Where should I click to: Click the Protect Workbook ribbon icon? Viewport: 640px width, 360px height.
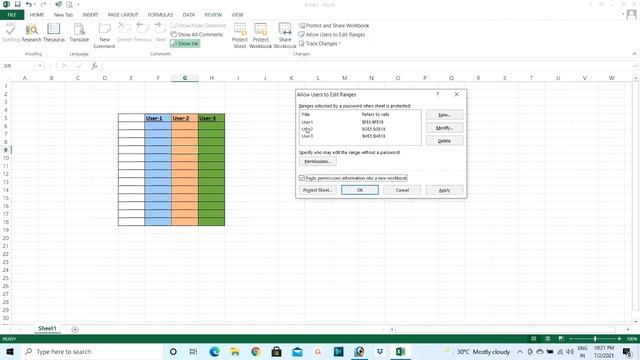click(260, 36)
